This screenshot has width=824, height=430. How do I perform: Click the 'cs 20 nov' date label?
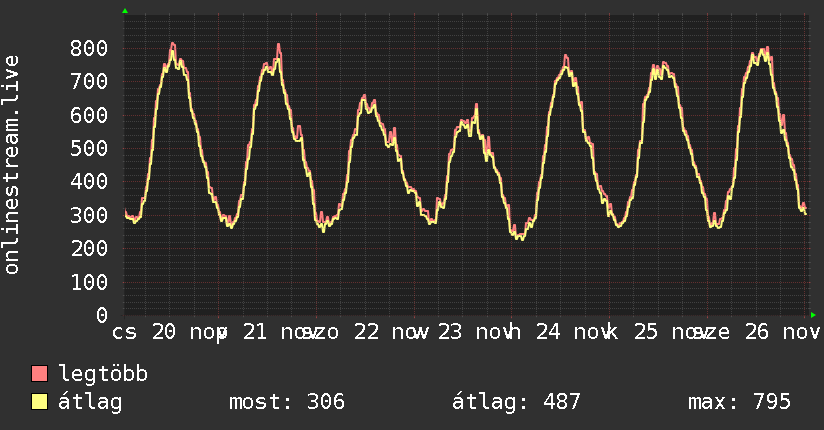(x=169, y=332)
